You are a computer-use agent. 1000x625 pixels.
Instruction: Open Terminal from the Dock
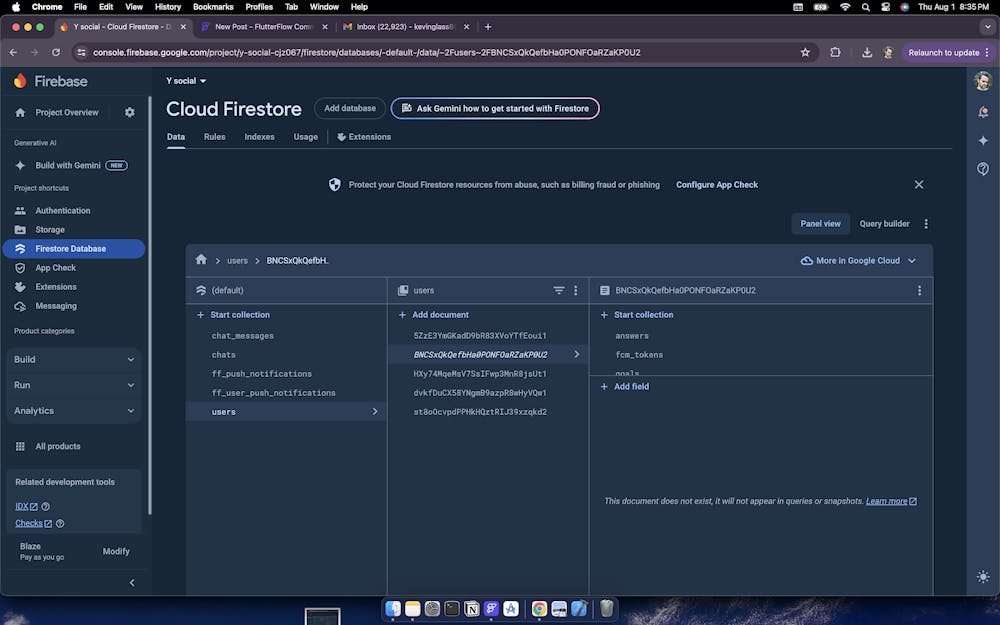coord(452,608)
